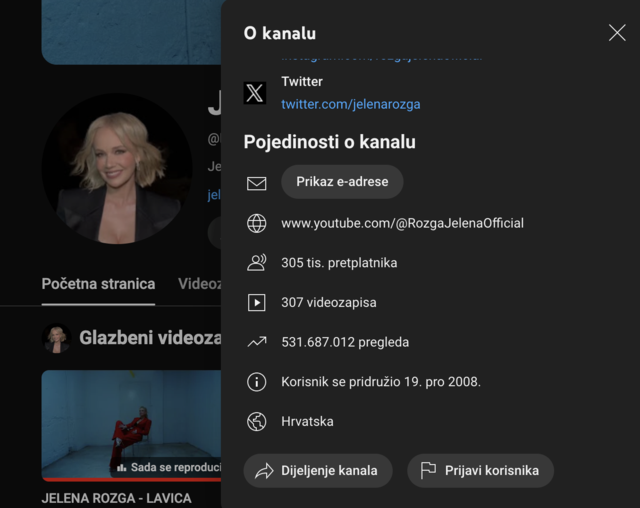Viewport: 640px width, 508px height.
Task: Click the video play box icon
Action: point(256,302)
